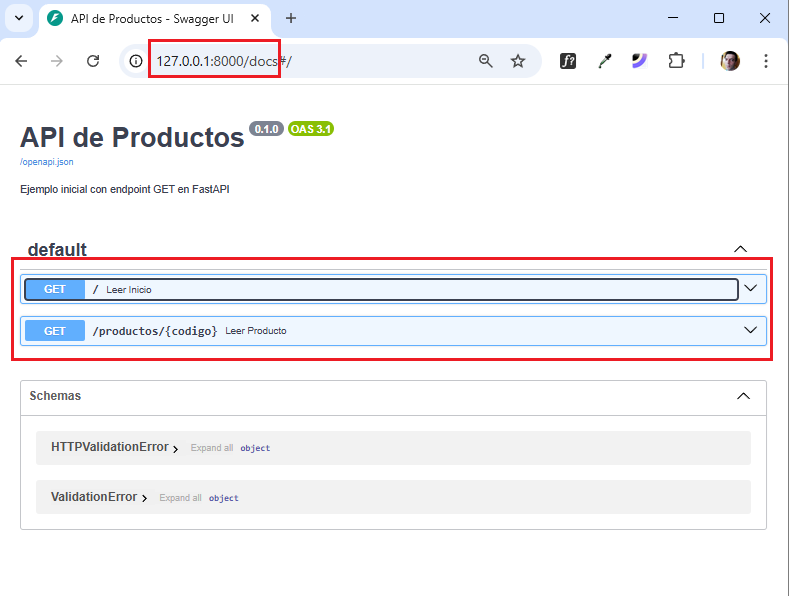Image resolution: width=789 pixels, height=596 pixels.
Task: Click the browser forward arrow
Action: point(57,61)
